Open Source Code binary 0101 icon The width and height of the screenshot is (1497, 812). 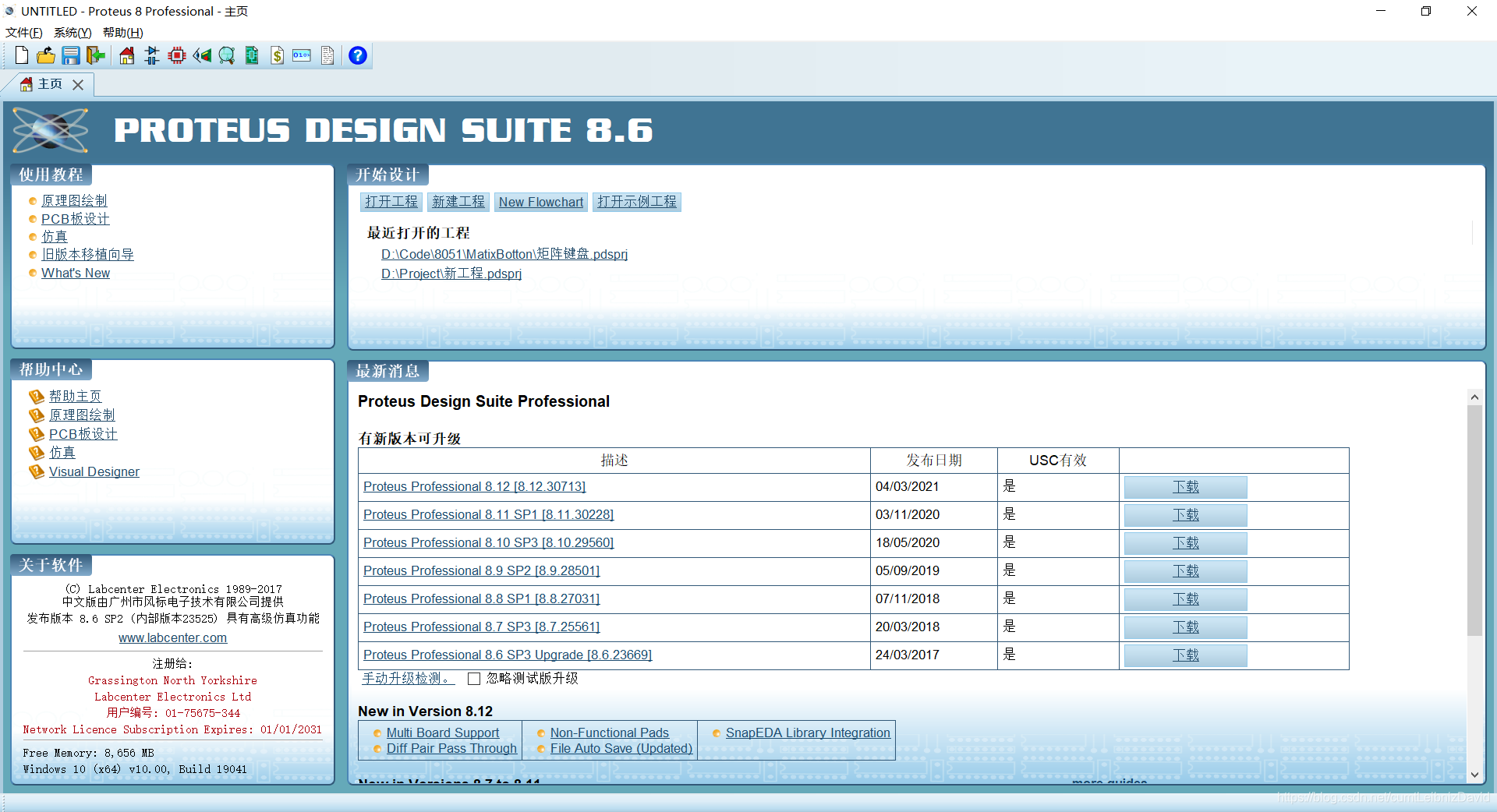(302, 55)
